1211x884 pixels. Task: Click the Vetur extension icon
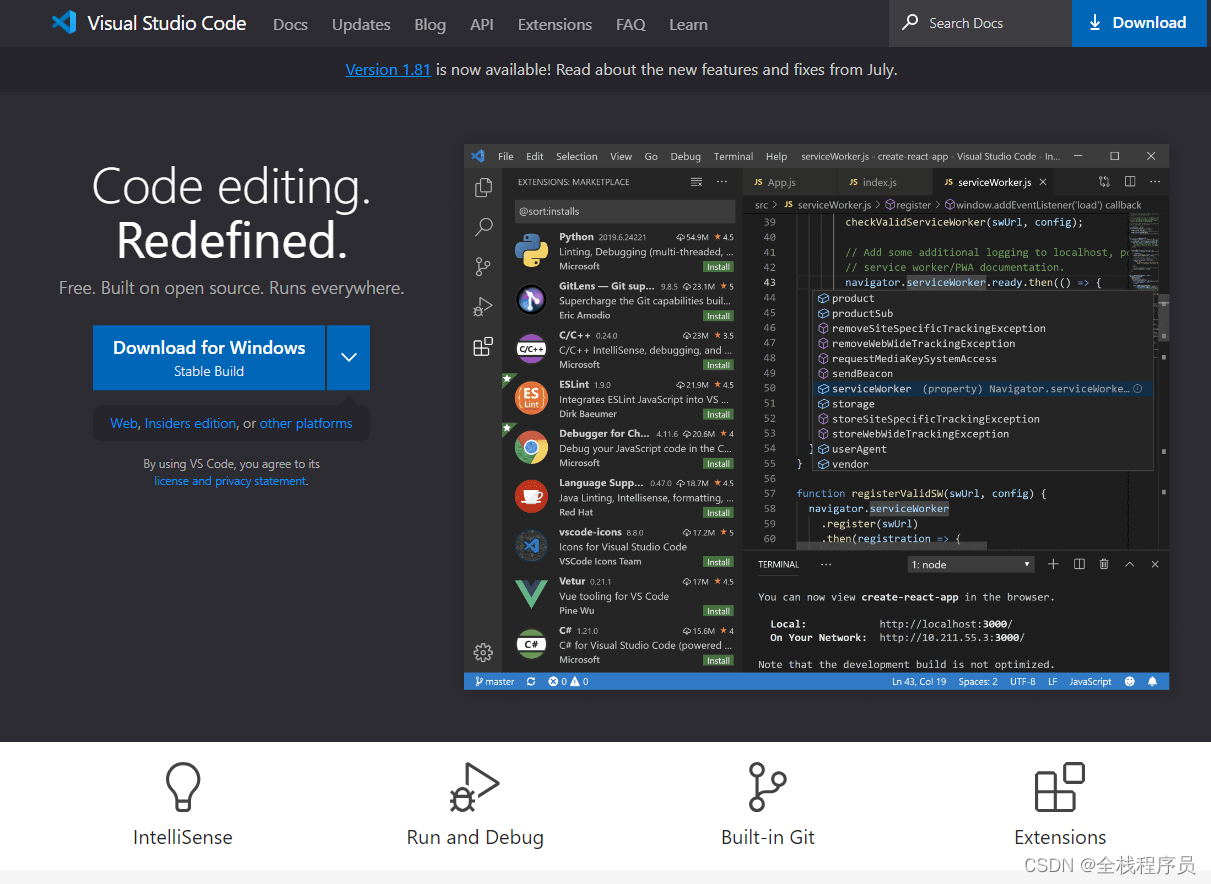[x=531, y=595]
